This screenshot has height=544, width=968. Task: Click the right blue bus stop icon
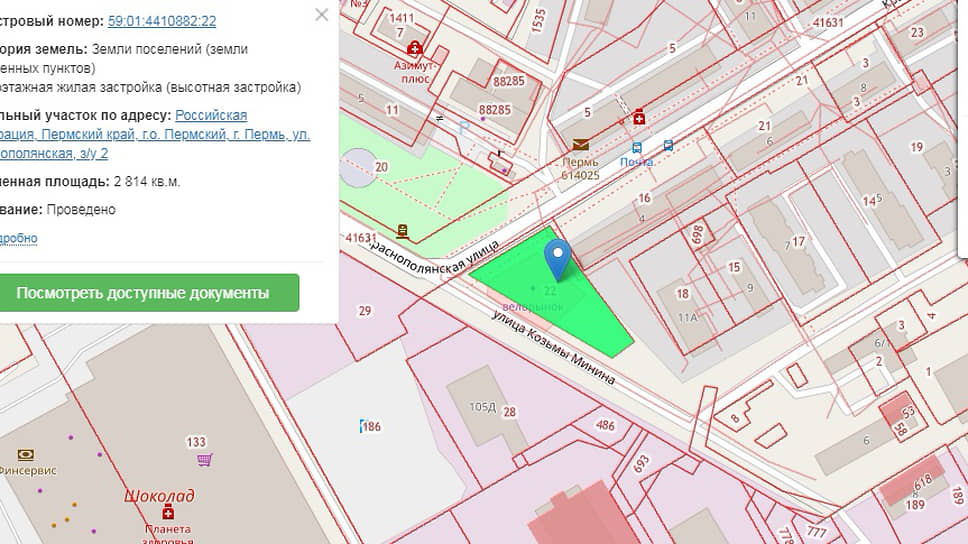(x=668, y=145)
